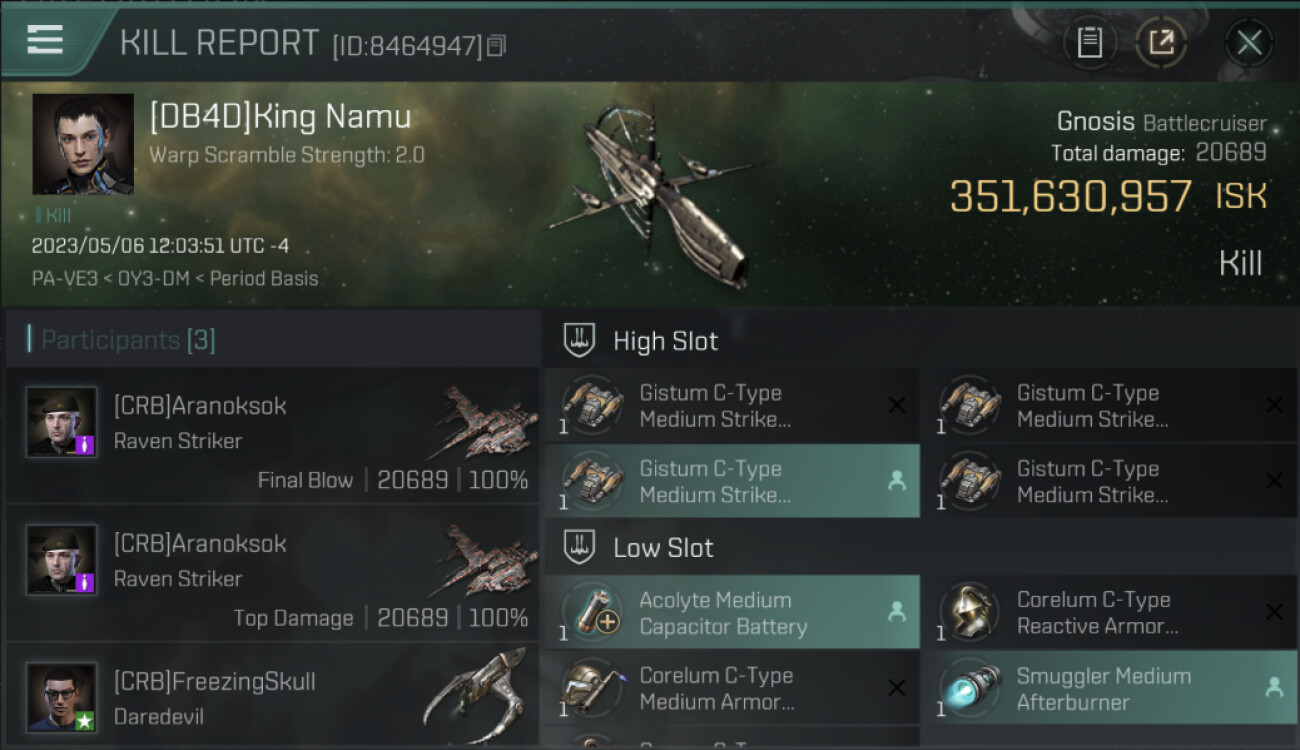This screenshot has height=750, width=1300.
Task: Select the Corelum C-Type Medium Armor module
Action: (732, 688)
